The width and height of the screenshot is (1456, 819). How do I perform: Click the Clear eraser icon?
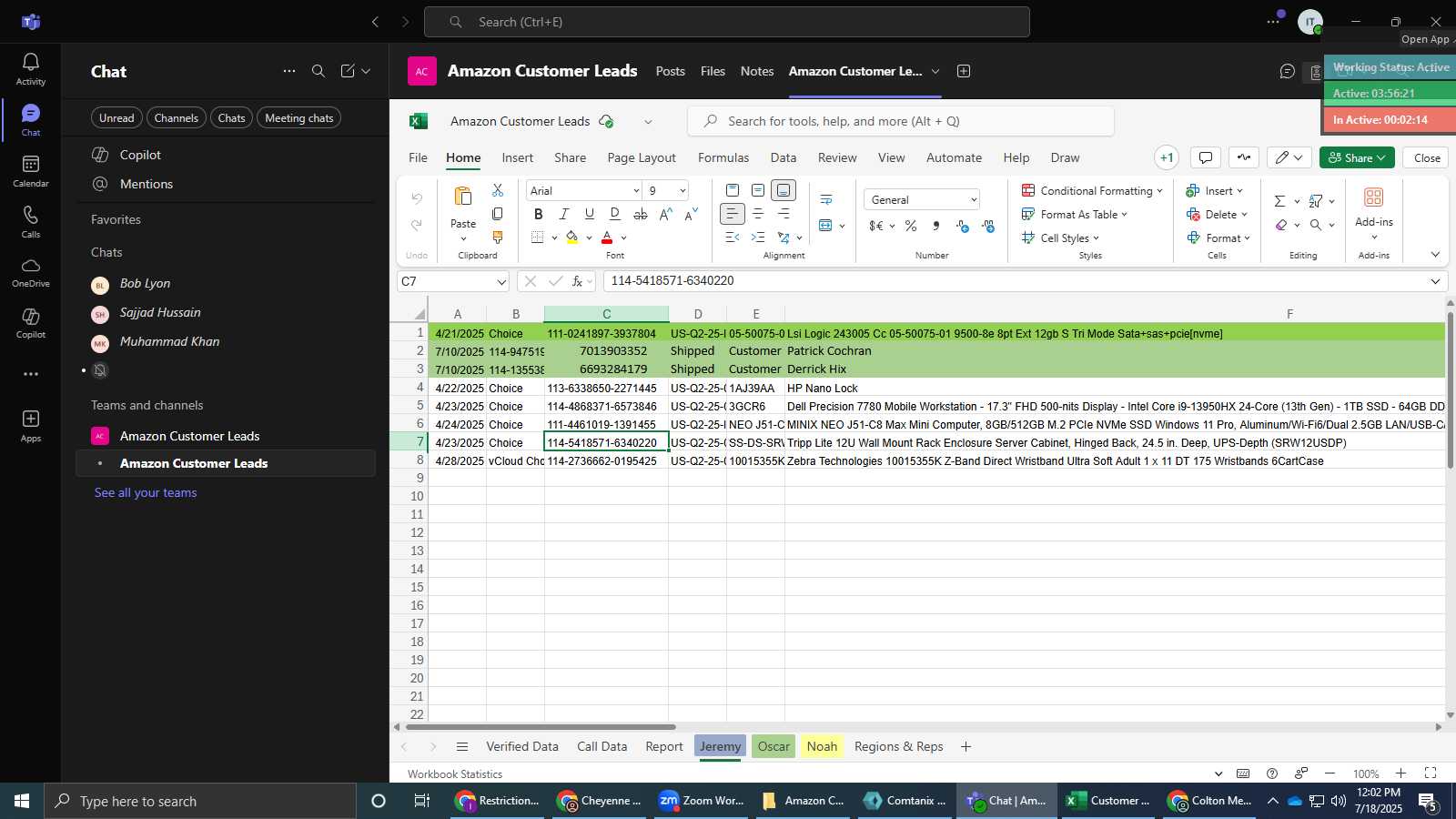1281,225
